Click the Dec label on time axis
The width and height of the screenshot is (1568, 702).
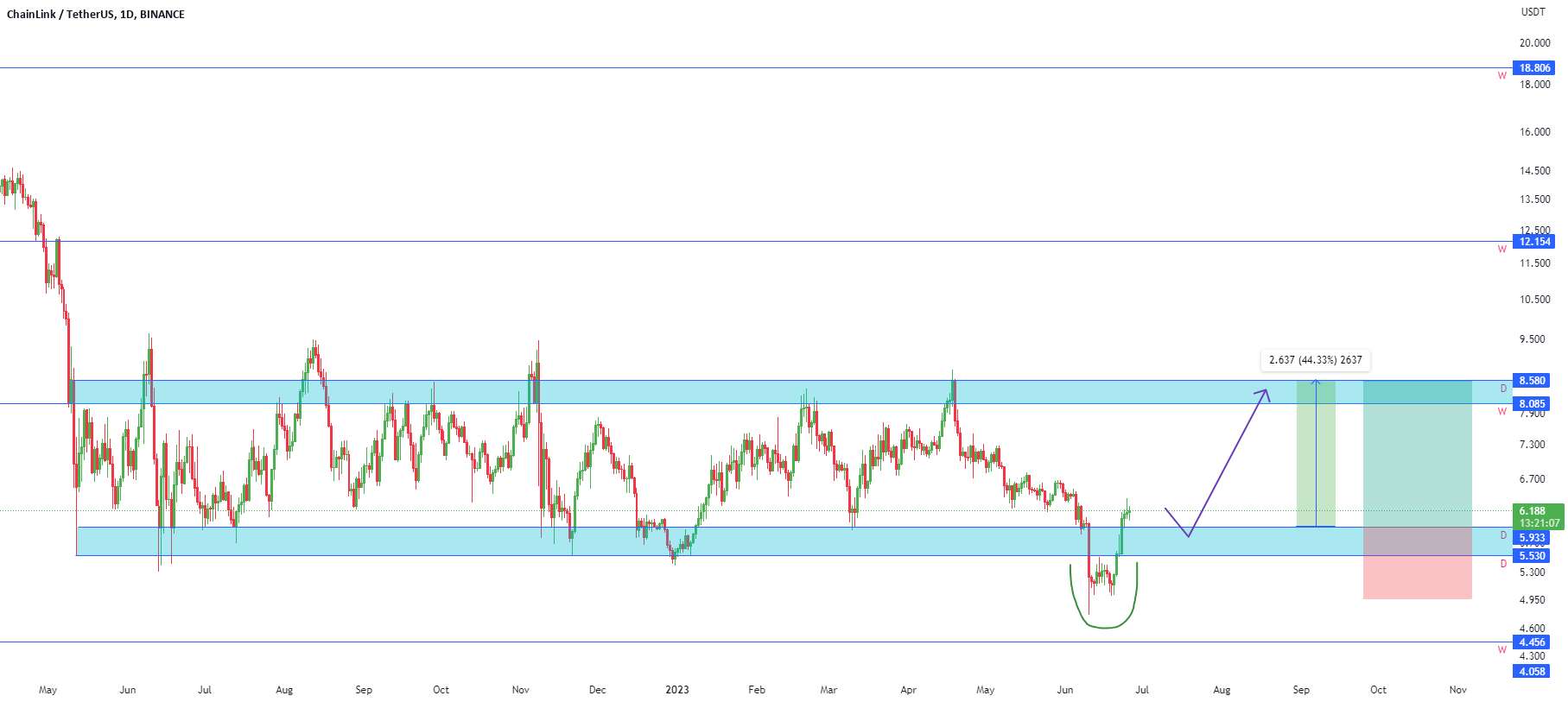(597, 690)
